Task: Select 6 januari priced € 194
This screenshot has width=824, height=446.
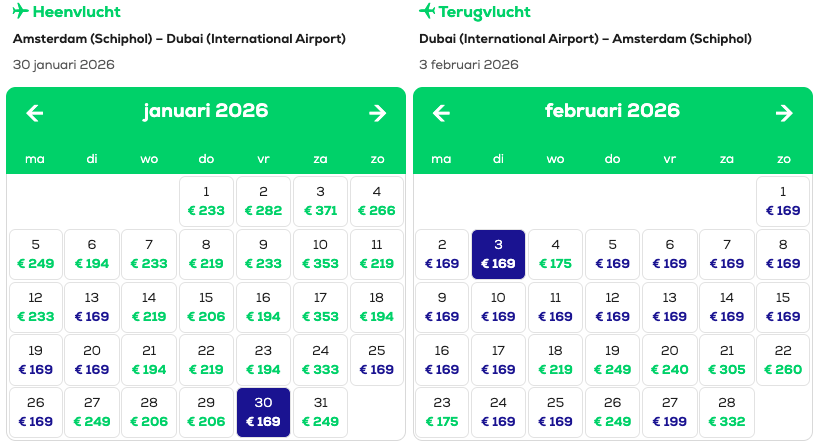Action: 92,254
